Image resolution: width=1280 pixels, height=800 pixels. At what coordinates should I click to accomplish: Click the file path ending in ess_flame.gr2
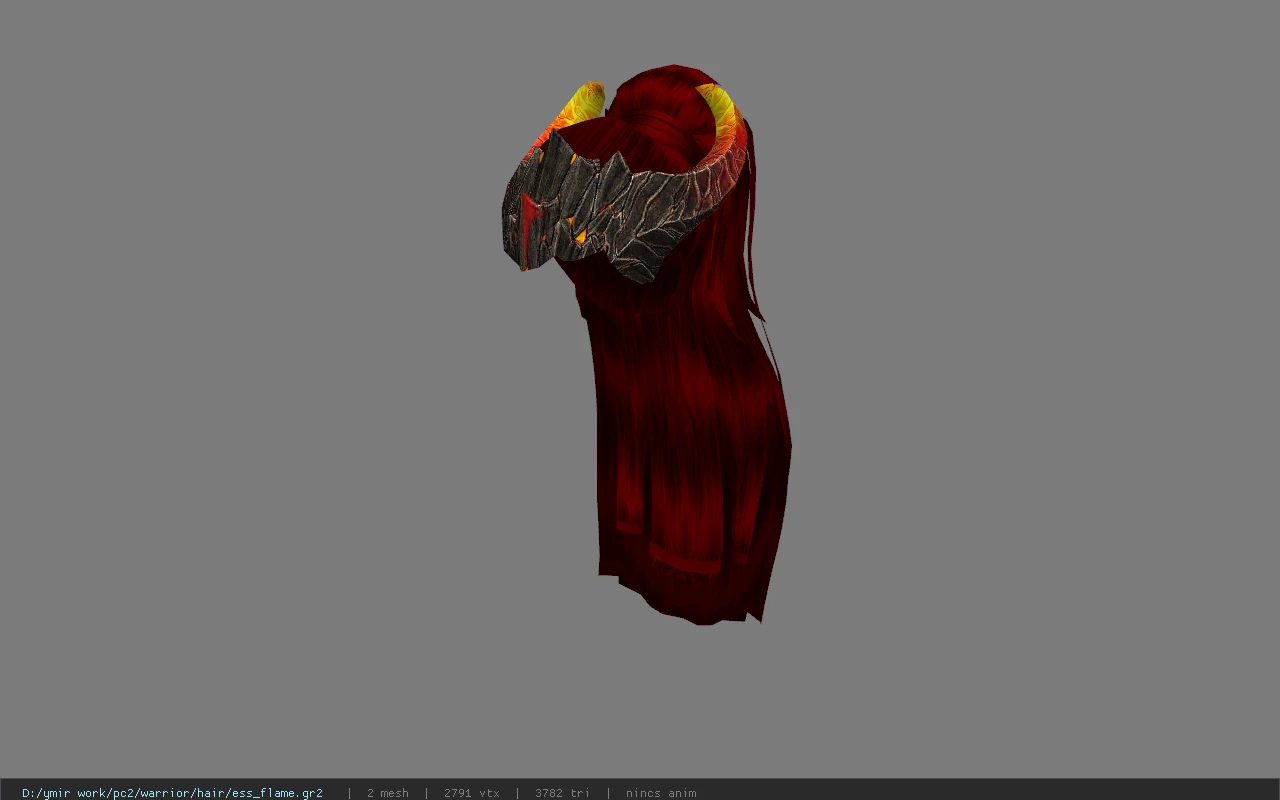pyautogui.click(x=172, y=793)
